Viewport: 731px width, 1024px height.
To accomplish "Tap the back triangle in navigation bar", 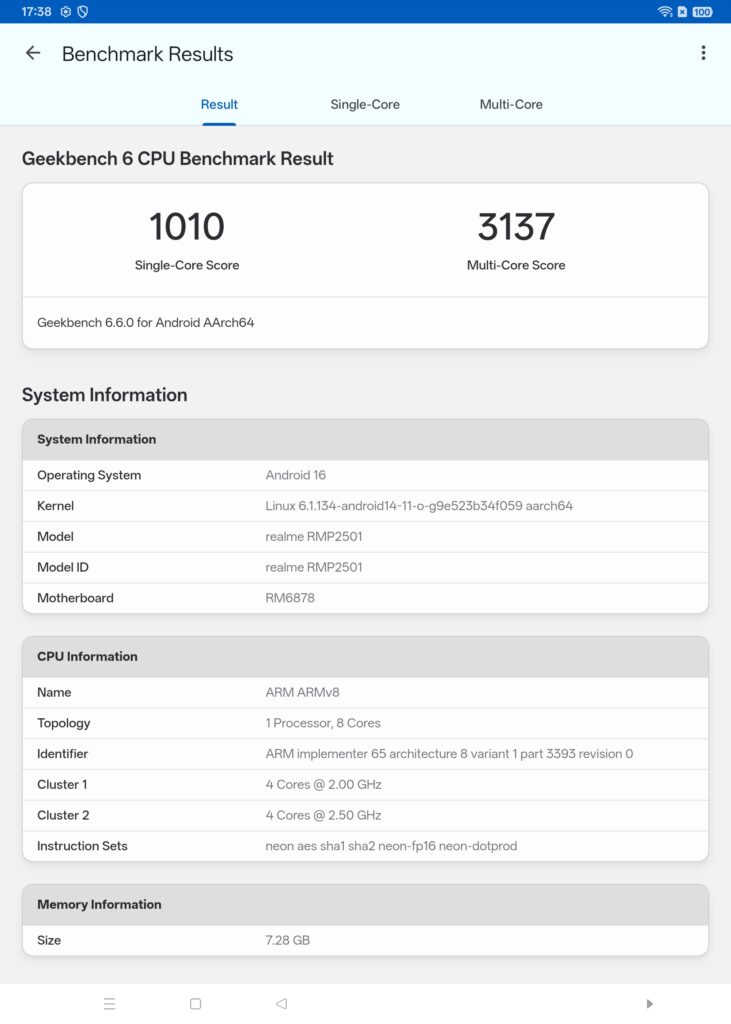I will pyautogui.click(x=280, y=1003).
